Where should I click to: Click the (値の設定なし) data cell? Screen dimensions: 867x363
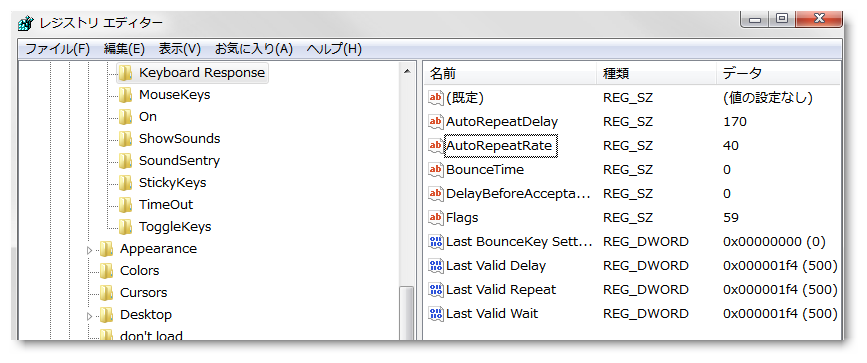(x=767, y=98)
